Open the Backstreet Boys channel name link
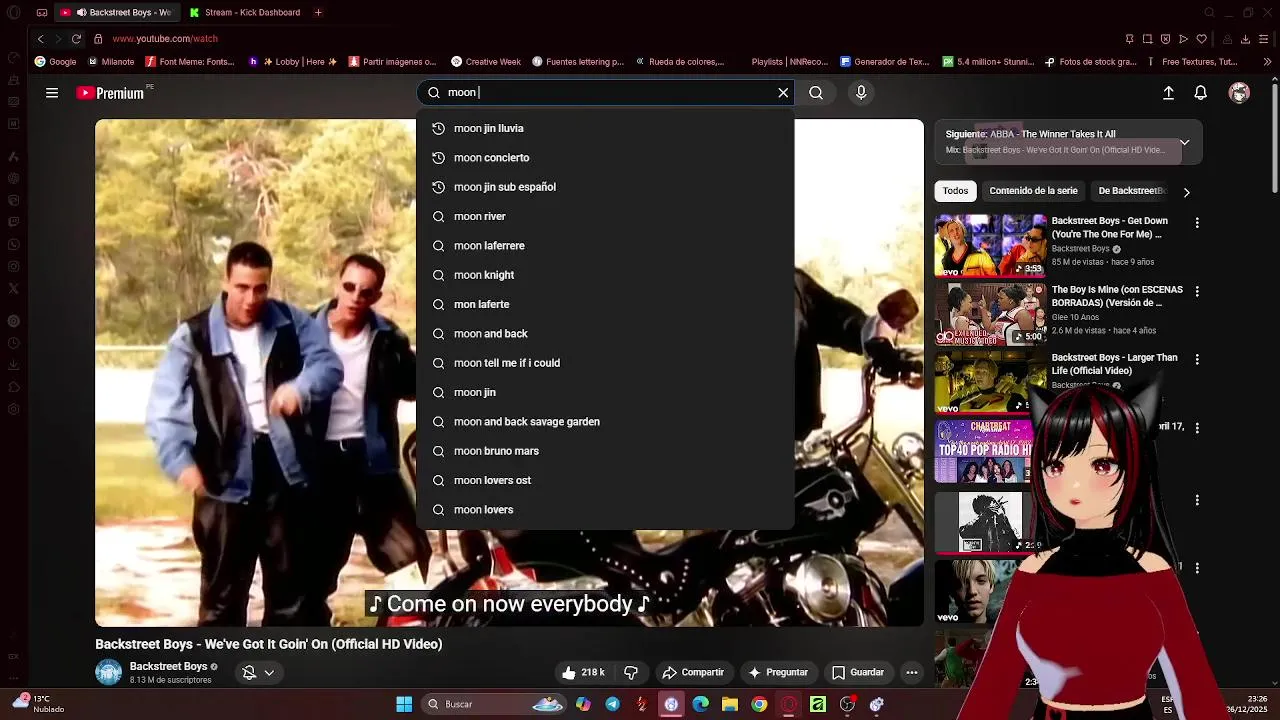This screenshot has height=720, width=1280. [x=168, y=666]
